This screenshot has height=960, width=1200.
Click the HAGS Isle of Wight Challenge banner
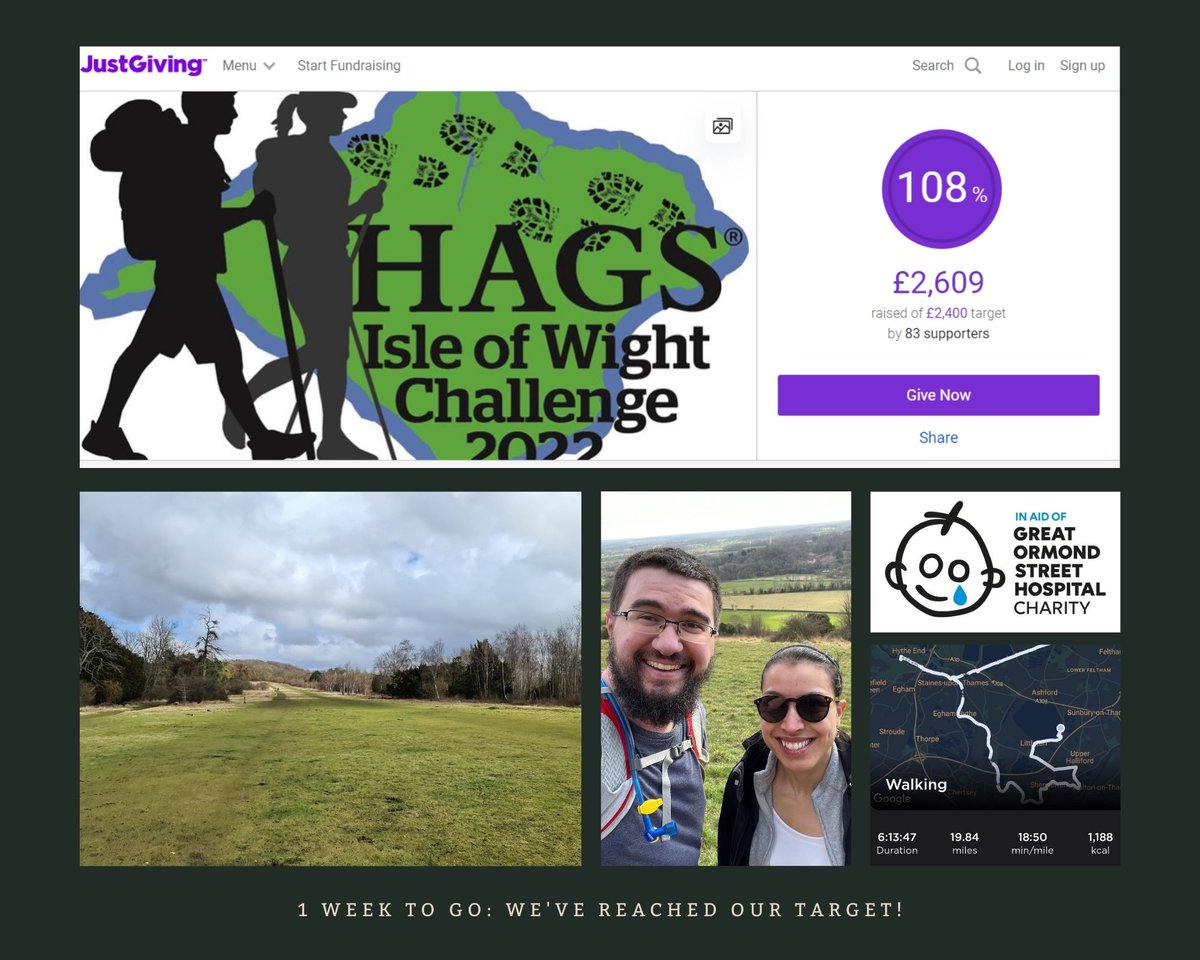(418, 276)
